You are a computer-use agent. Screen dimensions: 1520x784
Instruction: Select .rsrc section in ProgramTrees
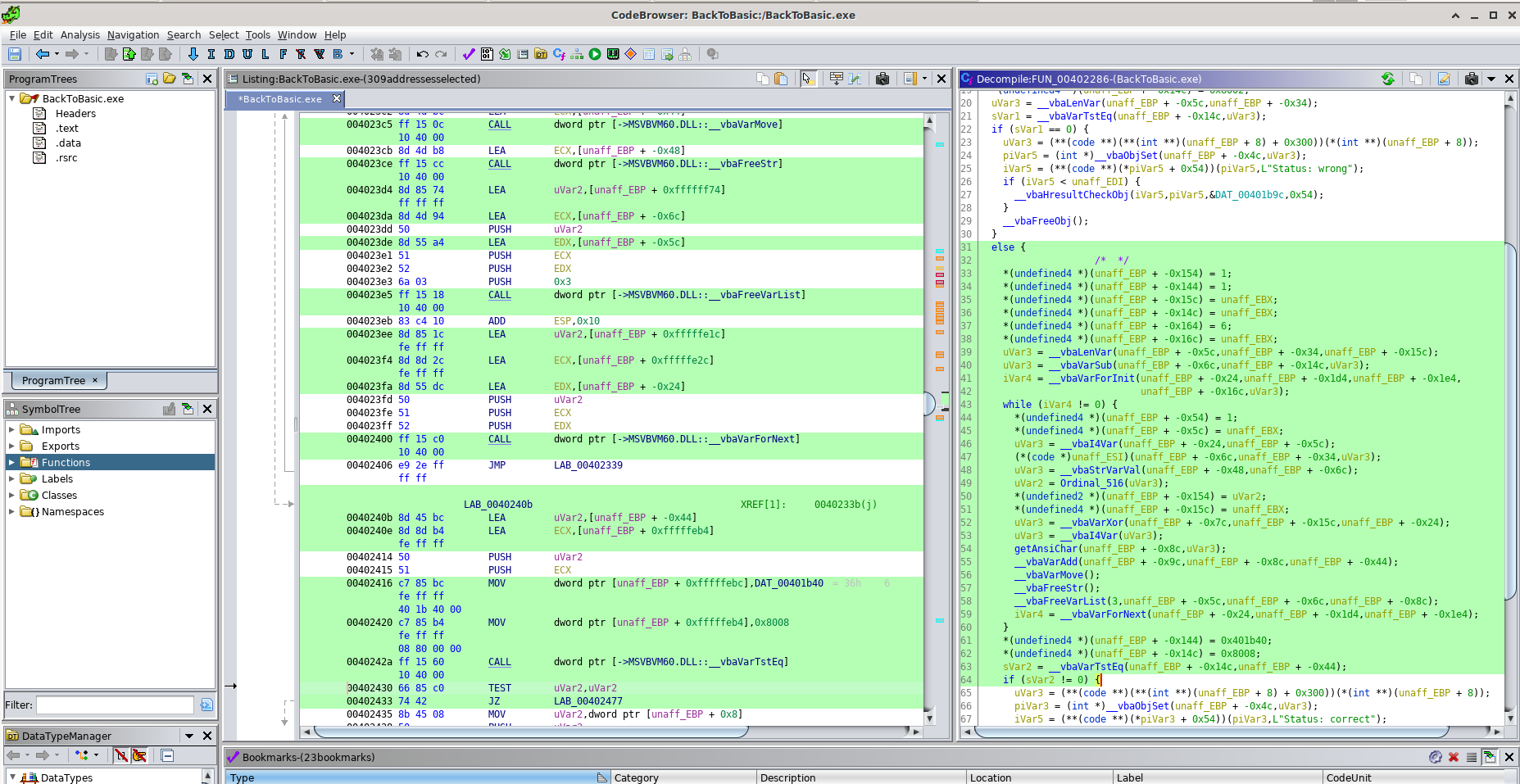[x=66, y=157]
